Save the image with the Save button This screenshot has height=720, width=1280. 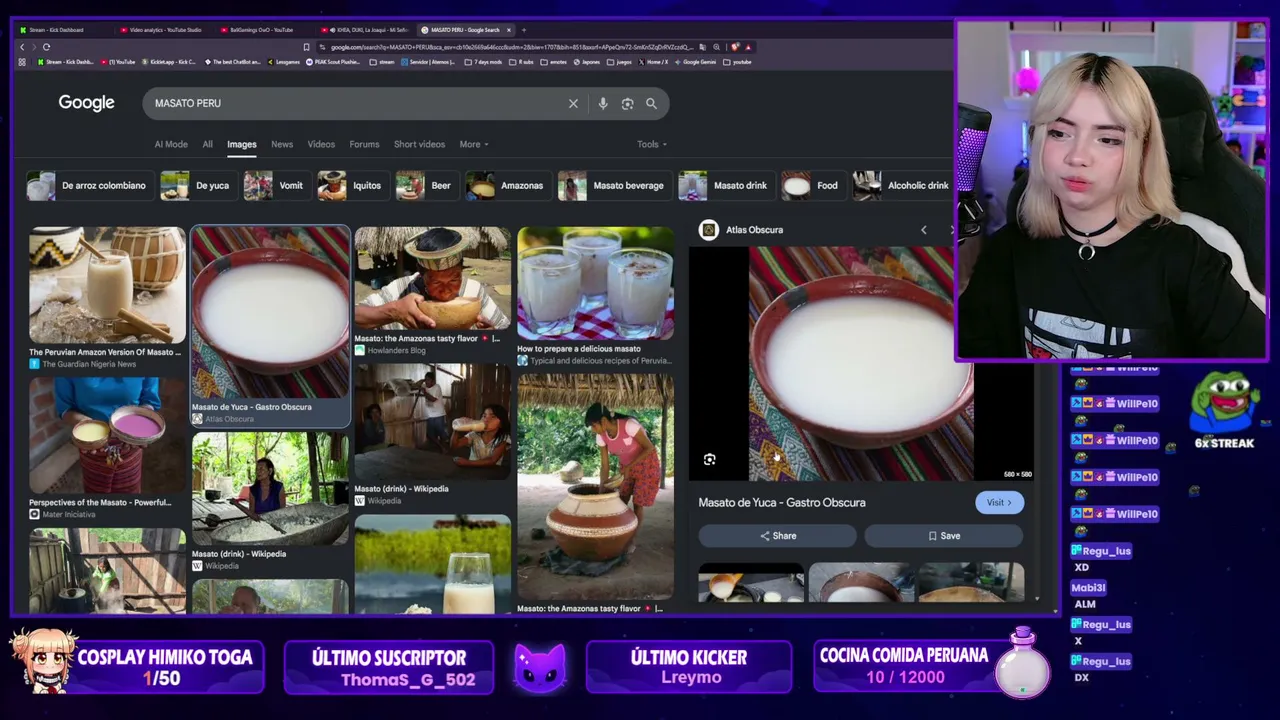pyautogui.click(x=943, y=536)
